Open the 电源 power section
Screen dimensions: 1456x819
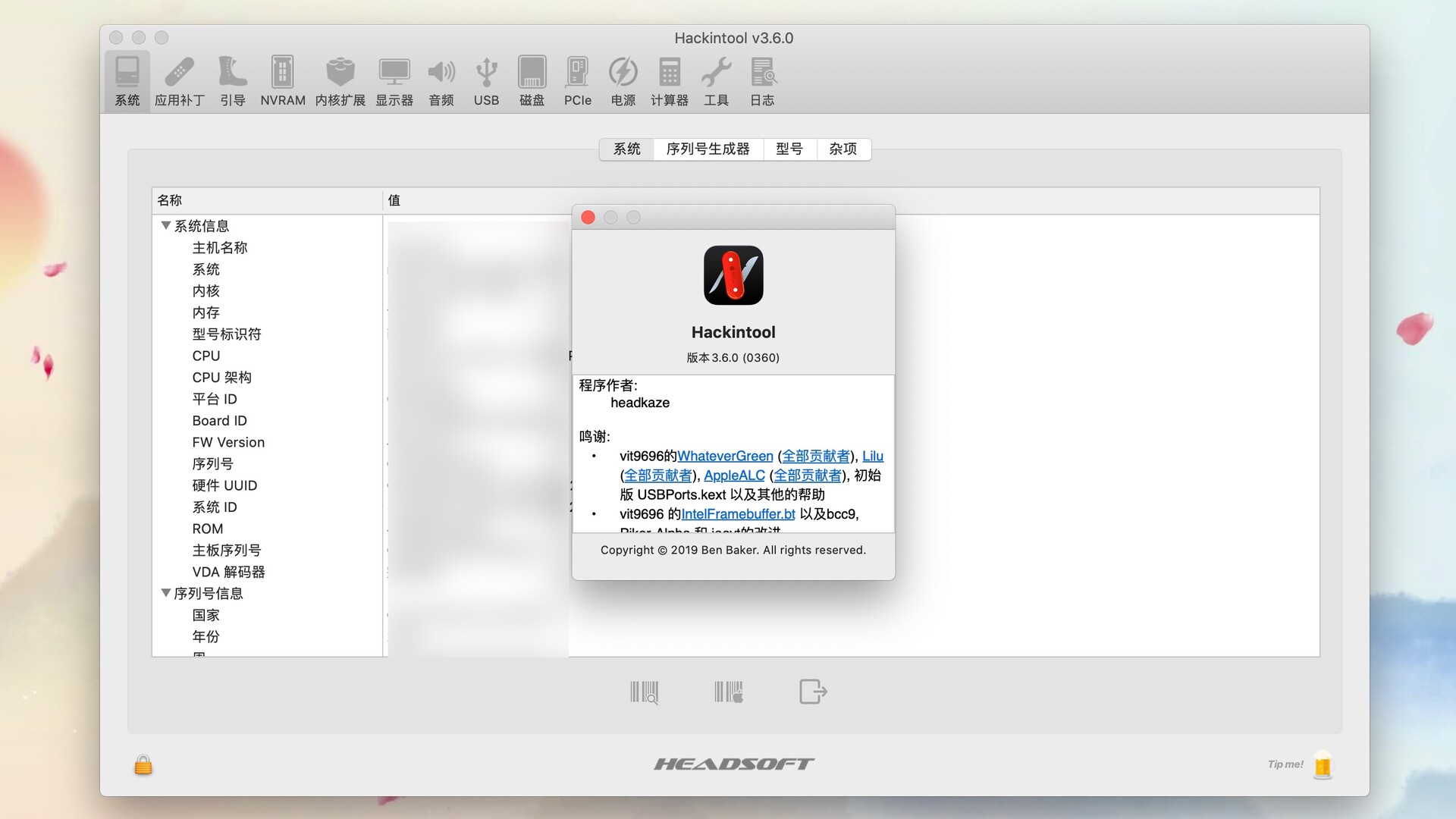(623, 80)
